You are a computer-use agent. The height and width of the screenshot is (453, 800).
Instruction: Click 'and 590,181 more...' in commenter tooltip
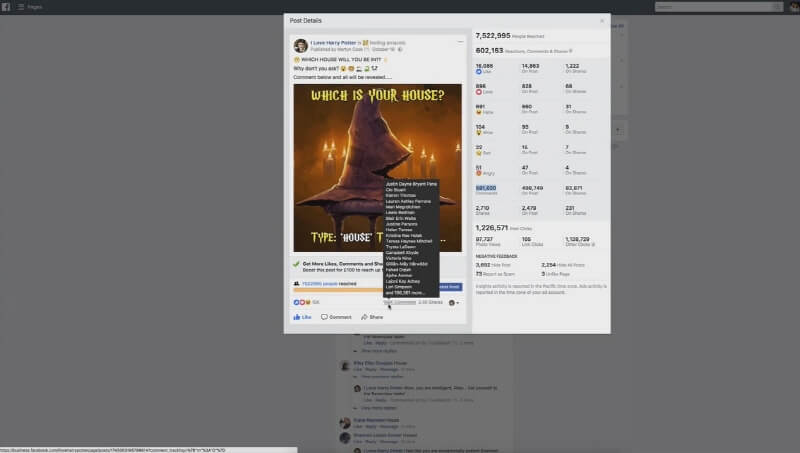coord(405,293)
